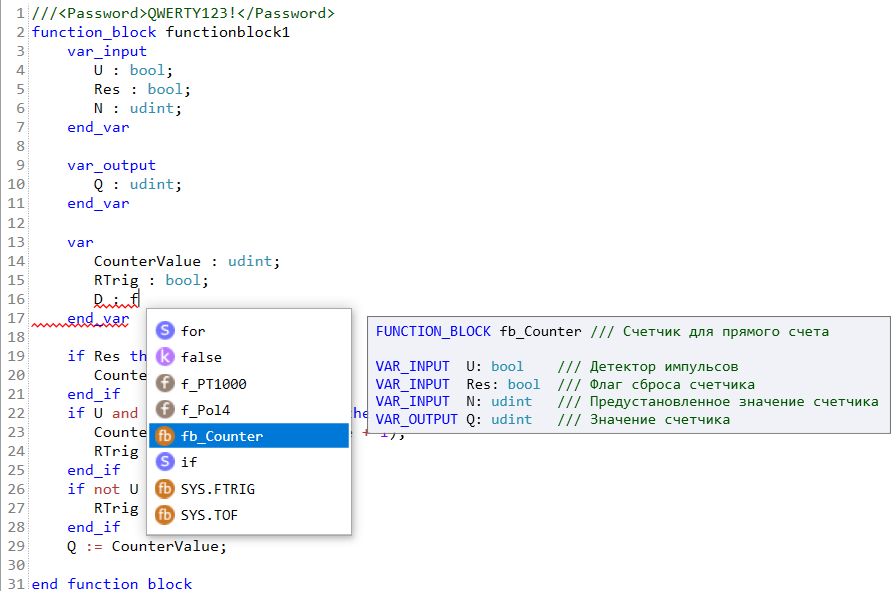The image size is (892, 591).
Task: Click the snippet icon beside "if"
Action: point(165,462)
